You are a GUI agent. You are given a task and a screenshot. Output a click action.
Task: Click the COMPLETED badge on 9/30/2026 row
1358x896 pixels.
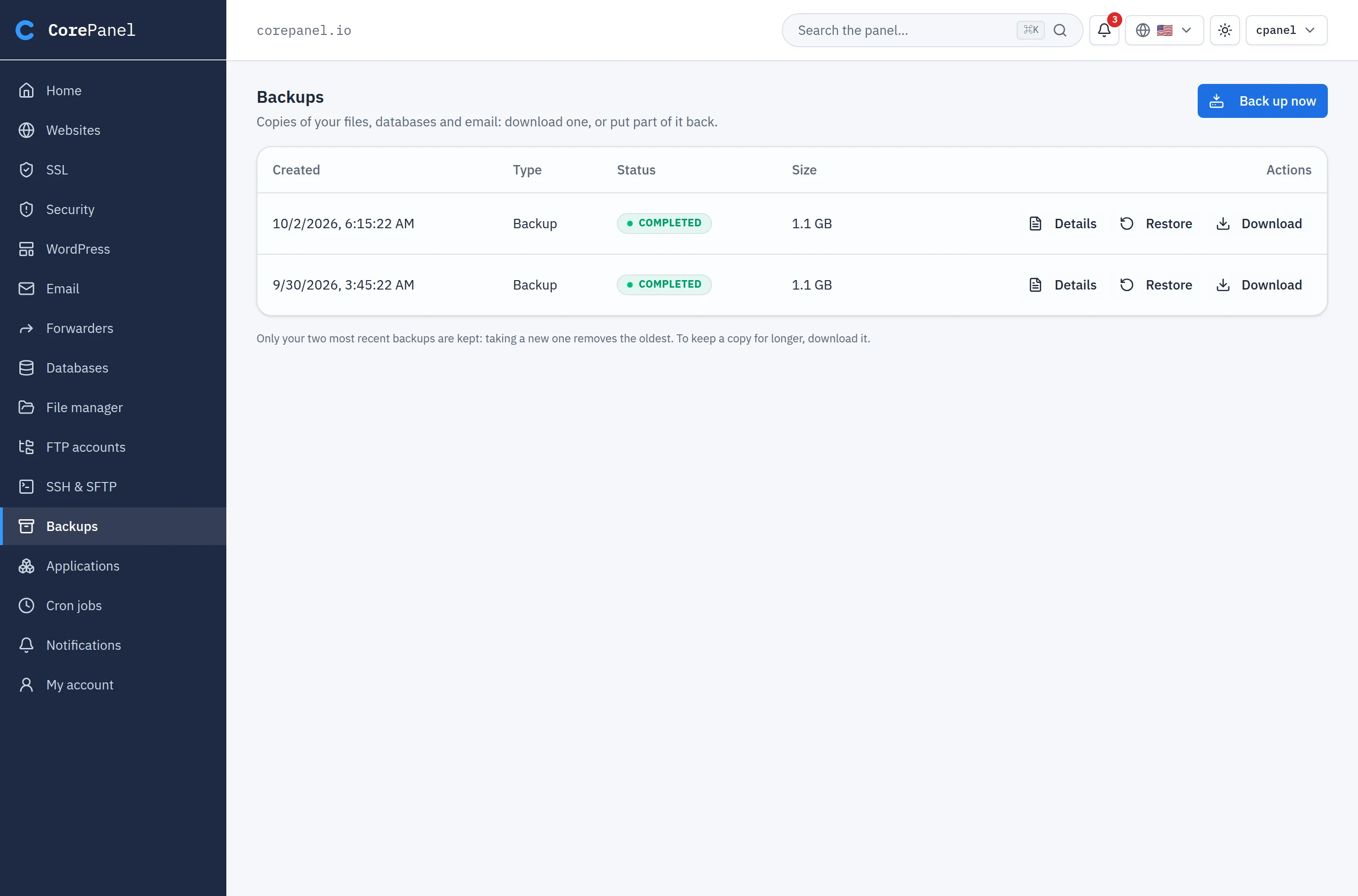664,284
